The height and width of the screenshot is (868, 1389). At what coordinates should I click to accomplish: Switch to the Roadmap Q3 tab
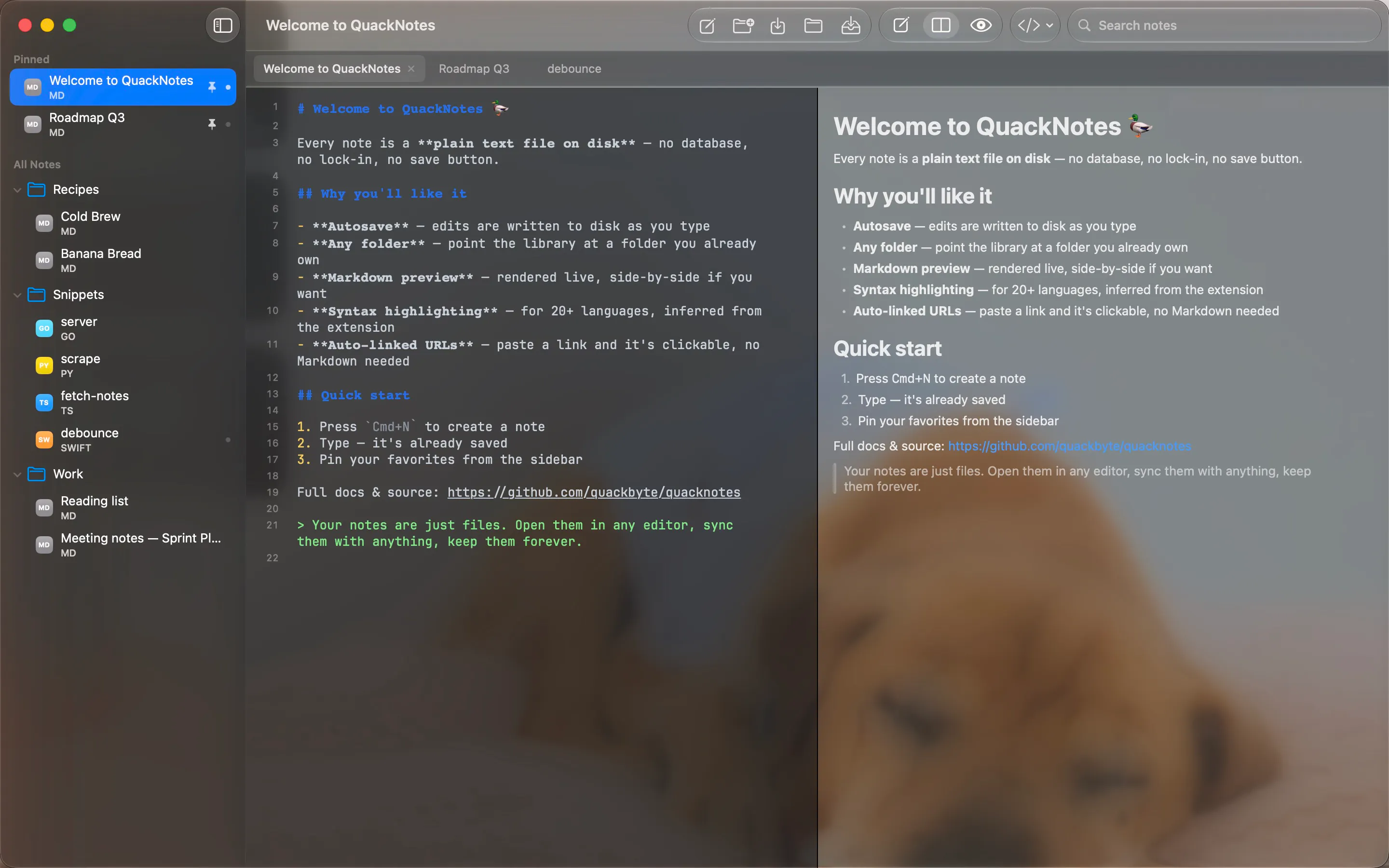pyautogui.click(x=474, y=69)
